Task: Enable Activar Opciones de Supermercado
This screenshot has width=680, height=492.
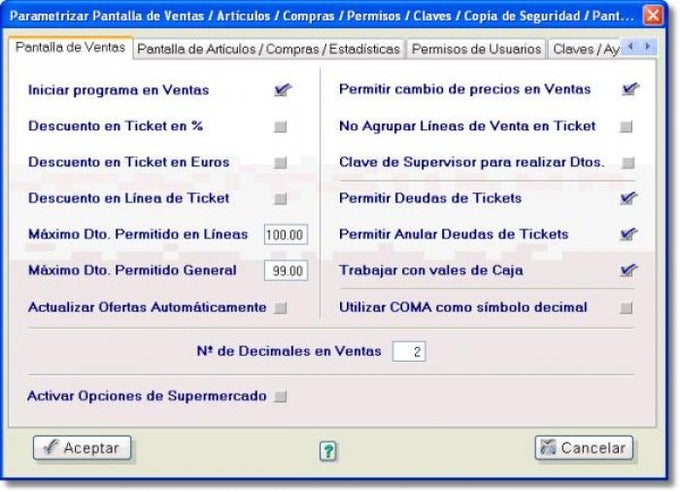Action: coord(280,396)
